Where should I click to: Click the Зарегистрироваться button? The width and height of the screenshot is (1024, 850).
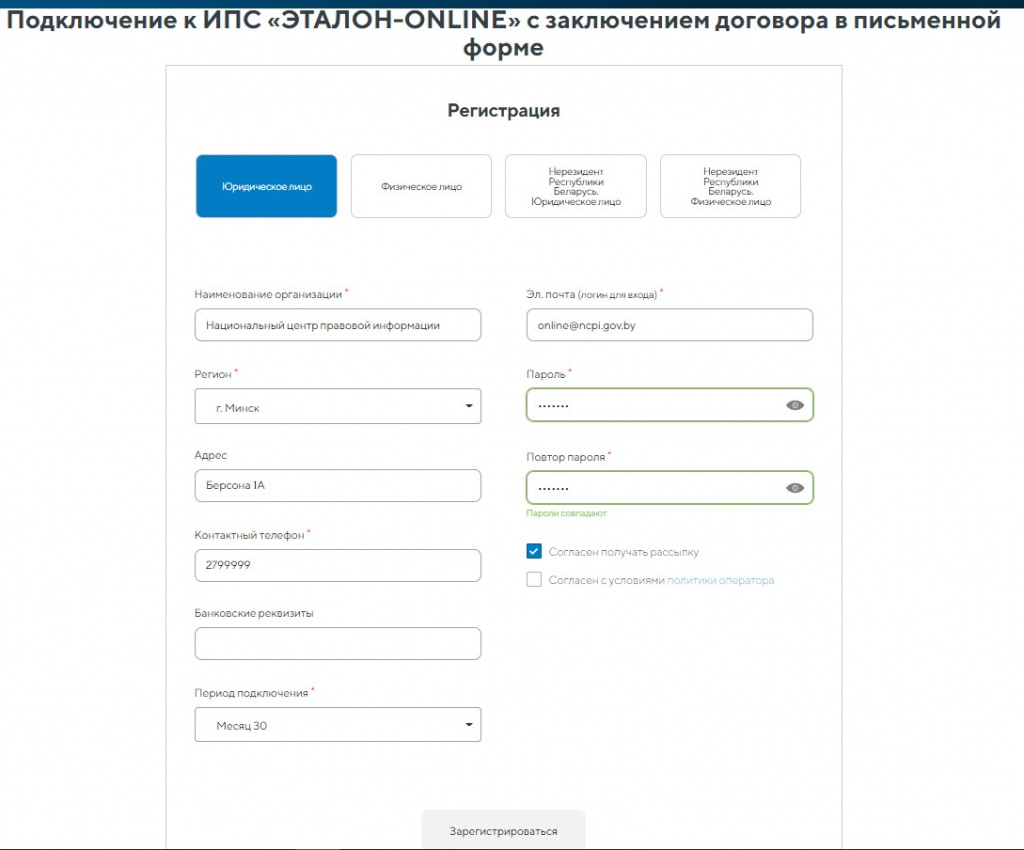[x=504, y=830]
